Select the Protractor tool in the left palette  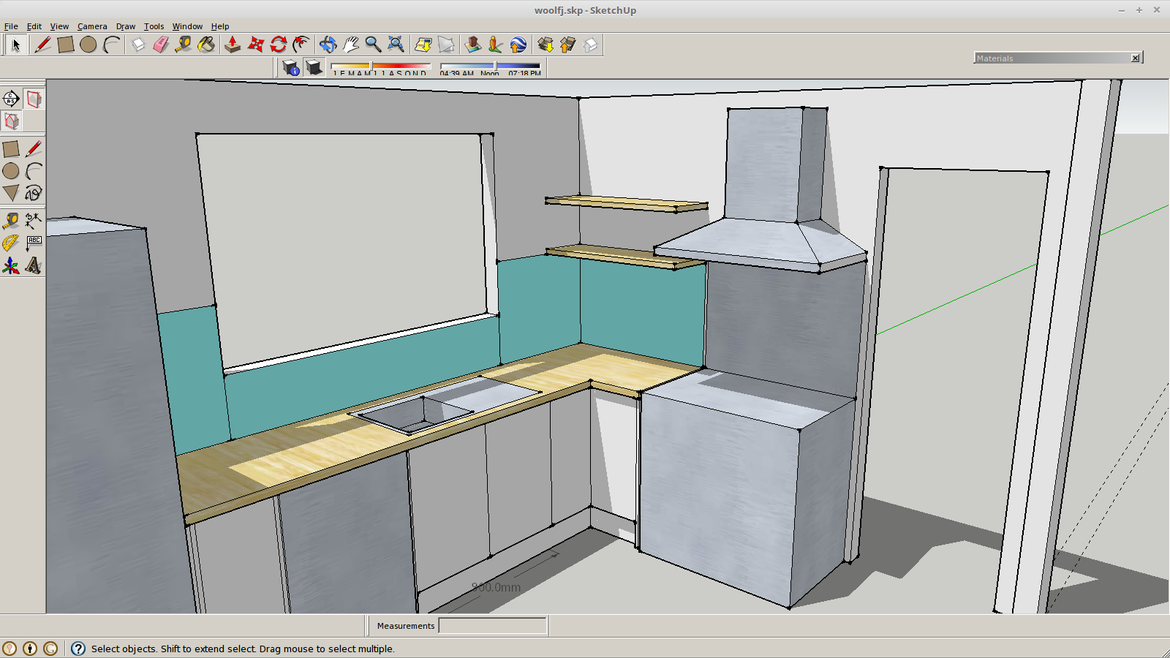[11, 243]
